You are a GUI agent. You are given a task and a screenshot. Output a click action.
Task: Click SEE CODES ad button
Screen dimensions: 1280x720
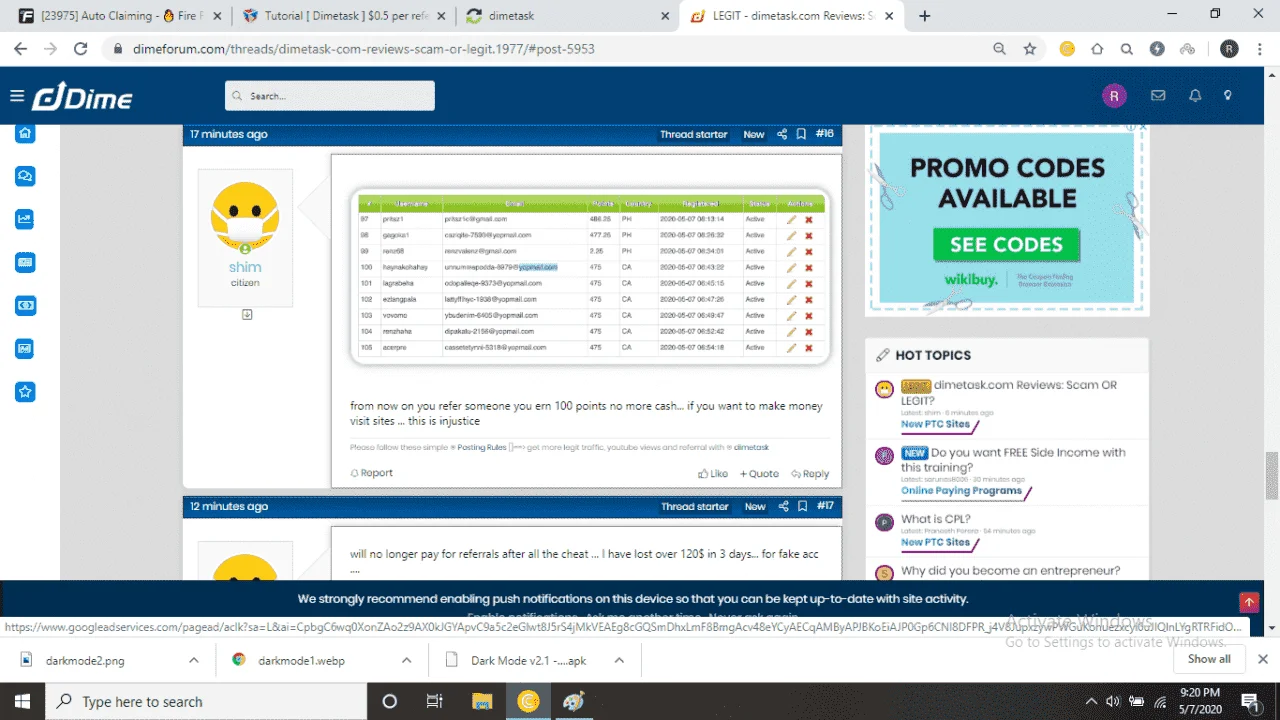coord(1006,244)
